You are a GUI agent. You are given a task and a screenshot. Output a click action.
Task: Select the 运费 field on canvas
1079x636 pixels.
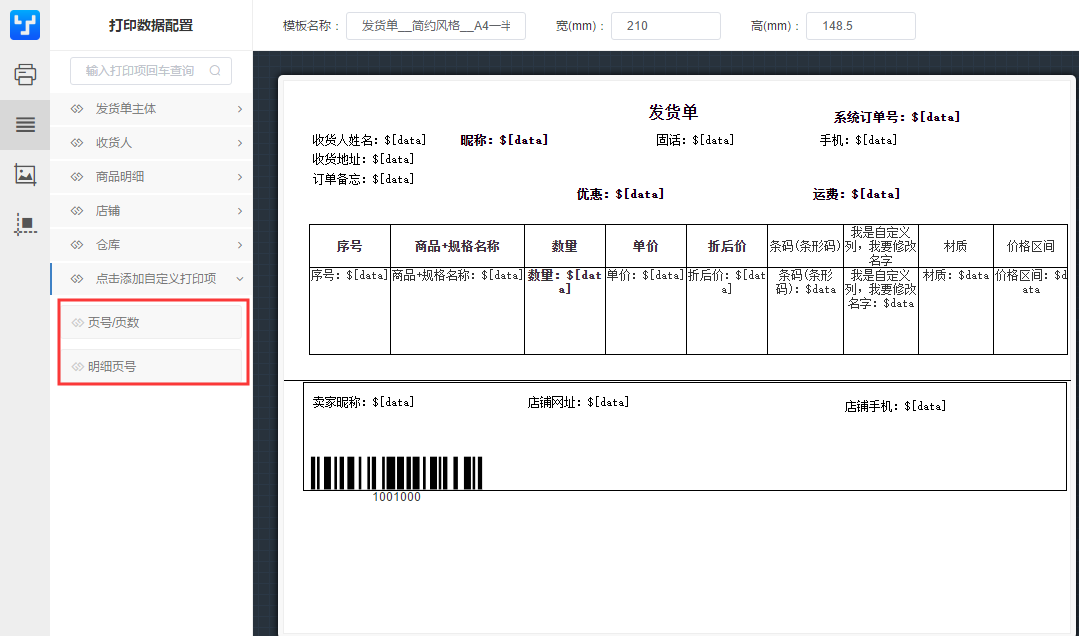coord(856,194)
